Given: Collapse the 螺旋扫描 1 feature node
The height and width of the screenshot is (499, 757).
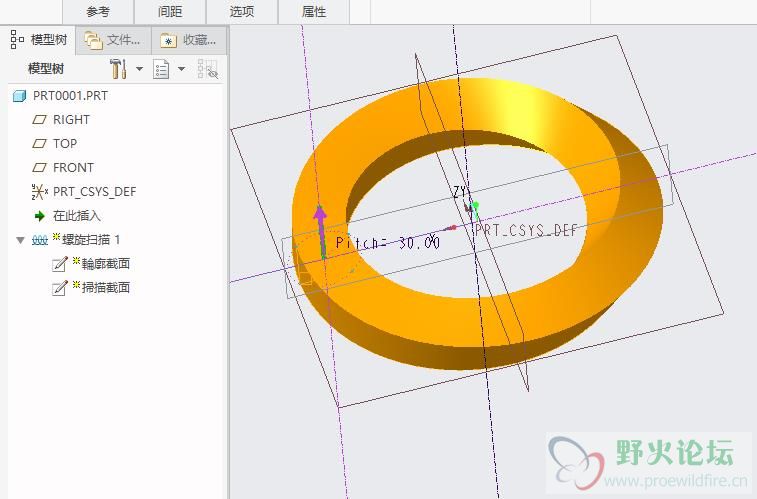Looking at the screenshot, I should [x=20, y=240].
